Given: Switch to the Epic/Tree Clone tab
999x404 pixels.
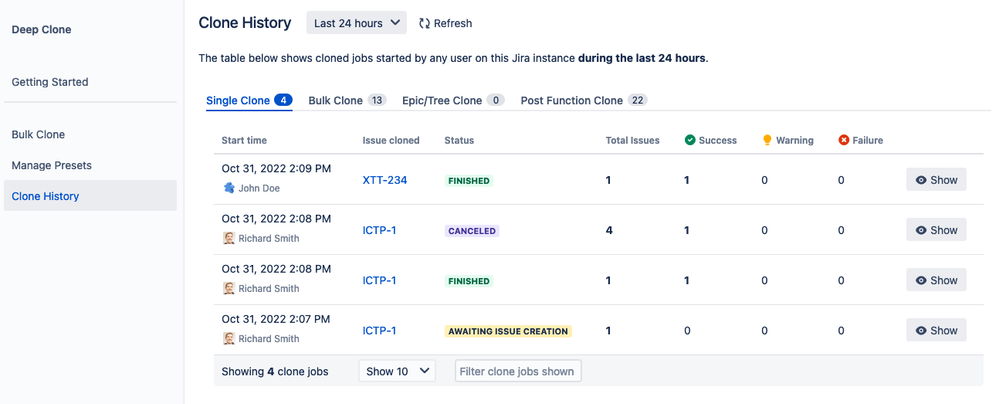Looking at the screenshot, I should (453, 101).
